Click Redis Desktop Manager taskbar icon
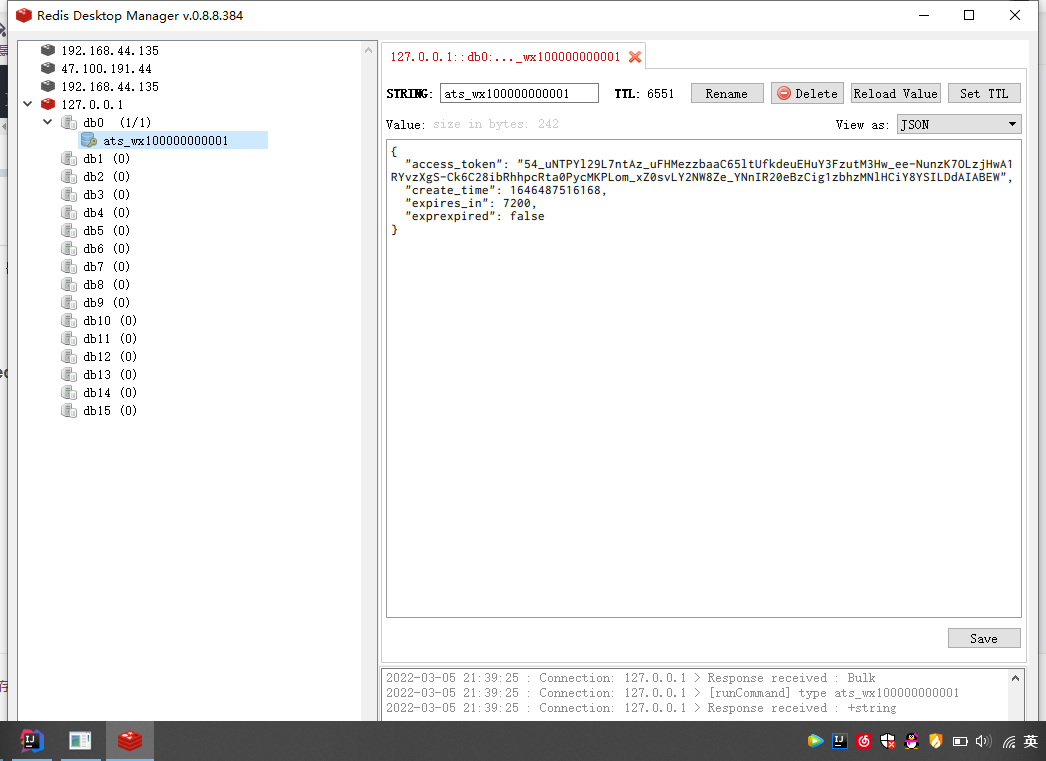Image resolution: width=1046 pixels, height=761 pixels. point(129,740)
